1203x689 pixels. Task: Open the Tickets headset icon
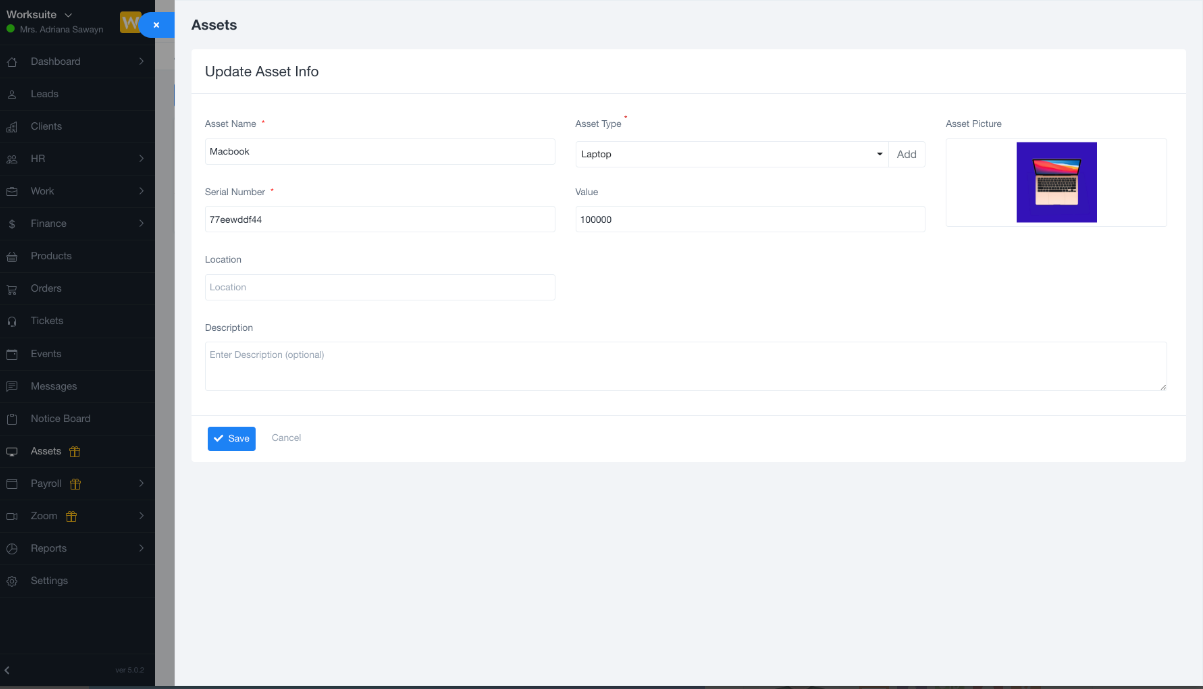(10, 321)
